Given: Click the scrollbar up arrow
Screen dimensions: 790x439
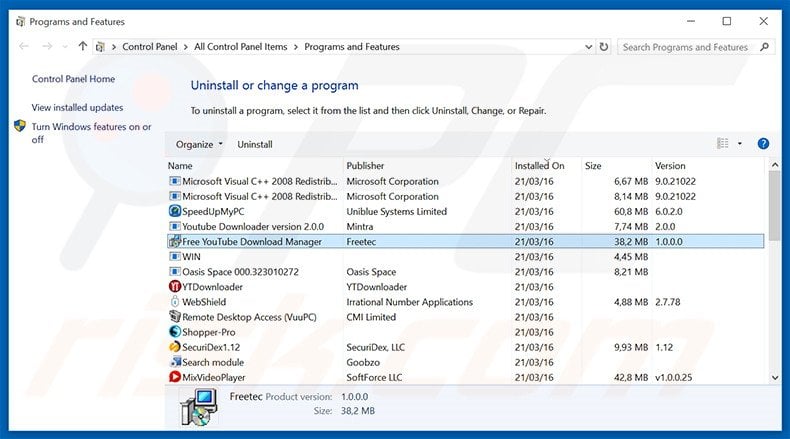Looking at the screenshot, I should click(775, 165).
